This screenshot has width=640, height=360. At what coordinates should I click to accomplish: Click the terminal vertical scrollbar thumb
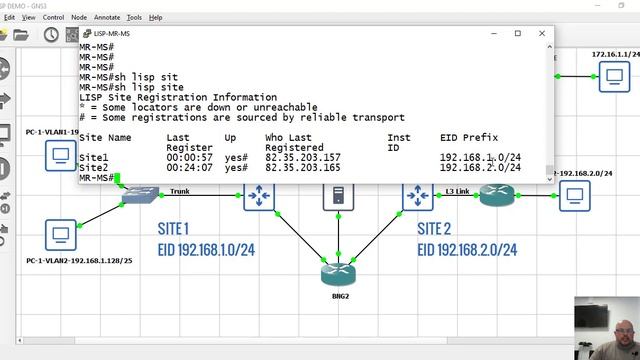[x=549, y=169]
